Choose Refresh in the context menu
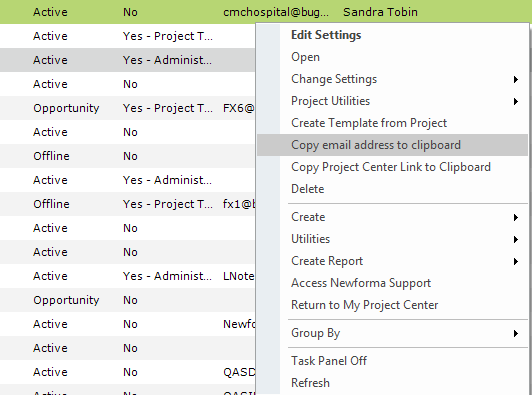The height and width of the screenshot is (395, 532). [x=310, y=383]
